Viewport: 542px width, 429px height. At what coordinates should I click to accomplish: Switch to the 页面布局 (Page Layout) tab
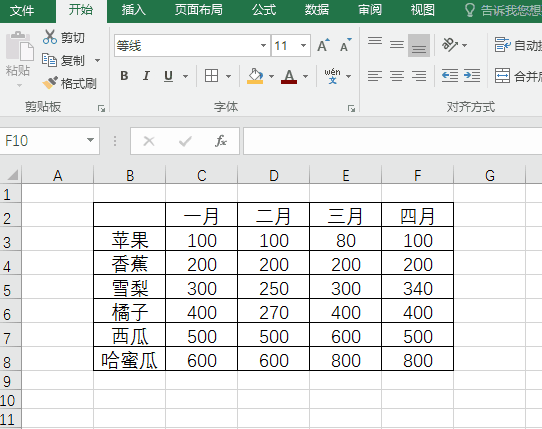[x=198, y=10]
